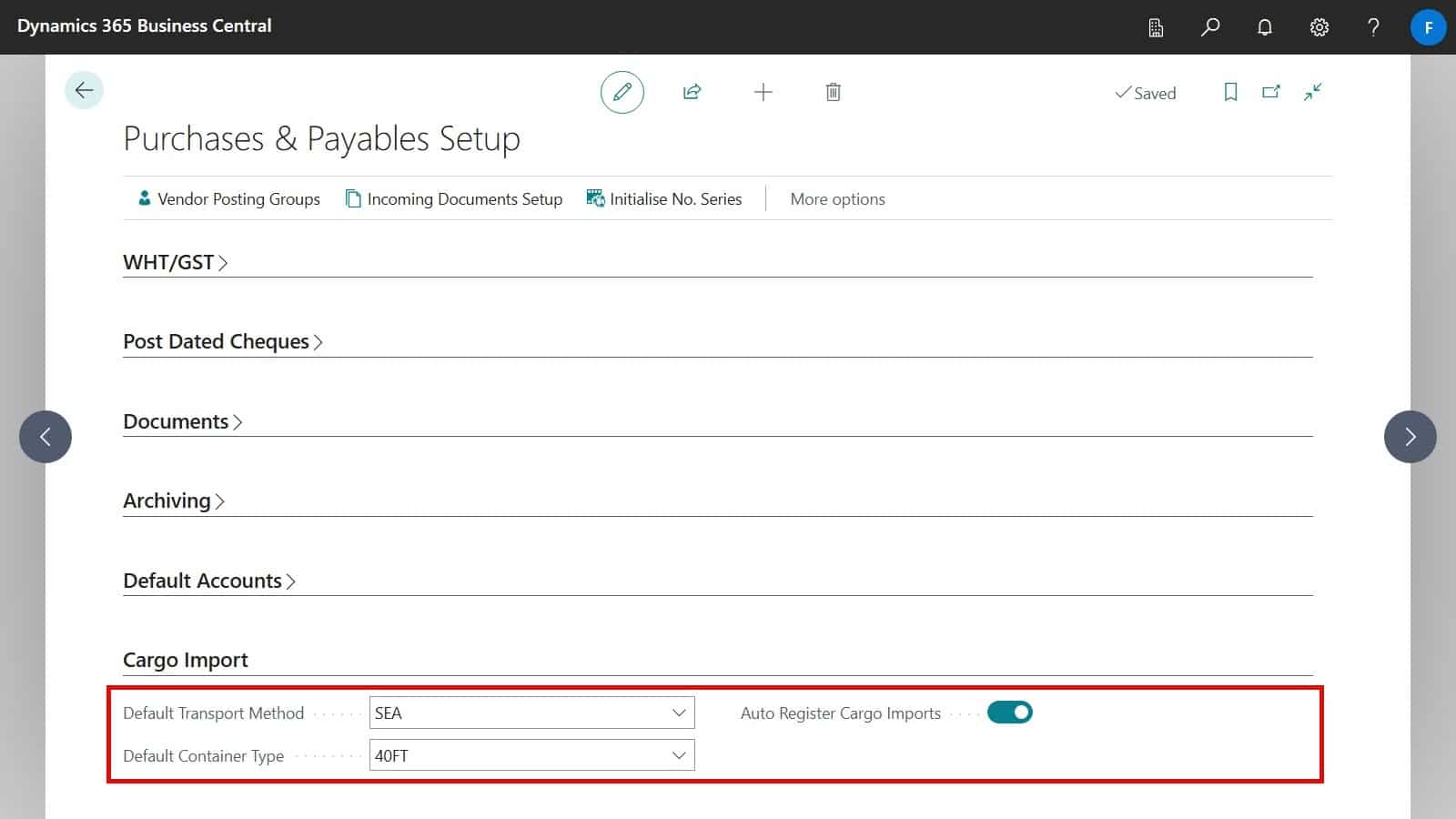The image size is (1456, 819).
Task: Click the next slide right arrow
Action: click(x=1410, y=437)
